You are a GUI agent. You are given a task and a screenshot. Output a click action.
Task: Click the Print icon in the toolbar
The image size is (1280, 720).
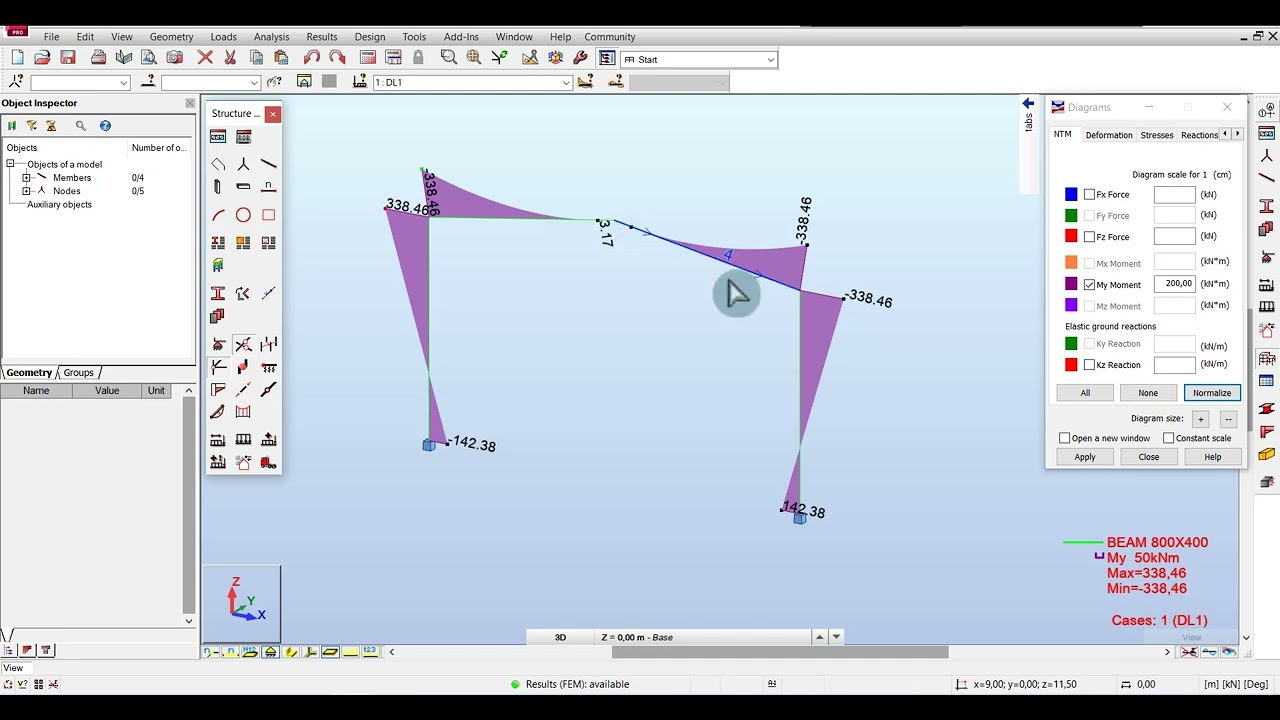click(x=98, y=58)
